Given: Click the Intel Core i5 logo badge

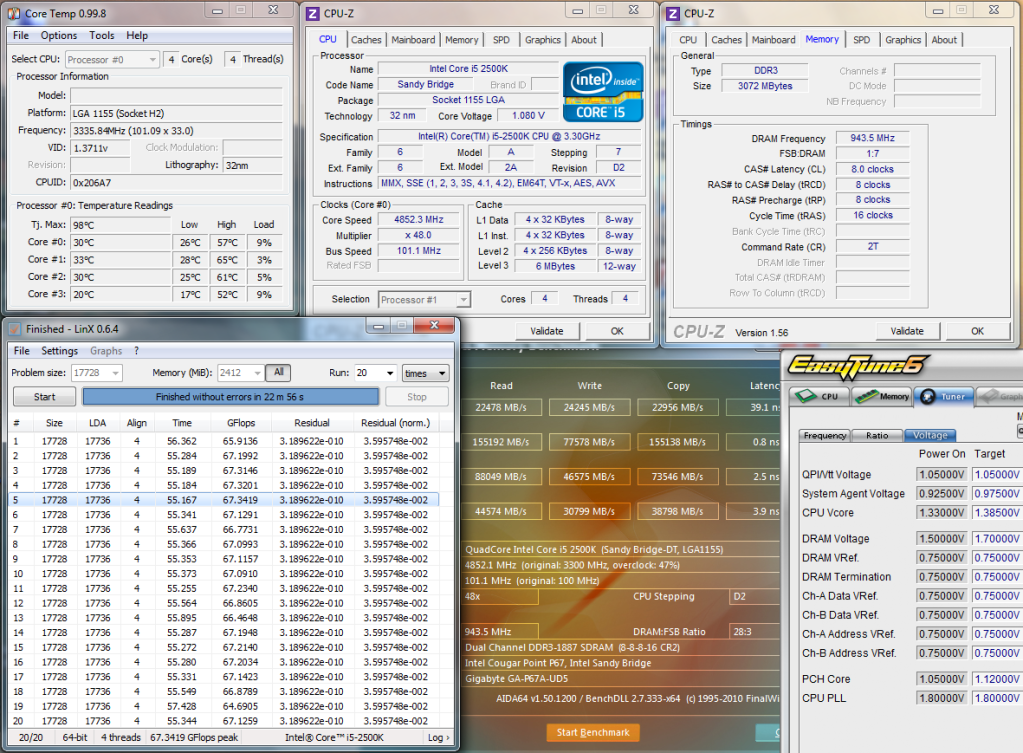Looking at the screenshot, I should (x=603, y=92).
